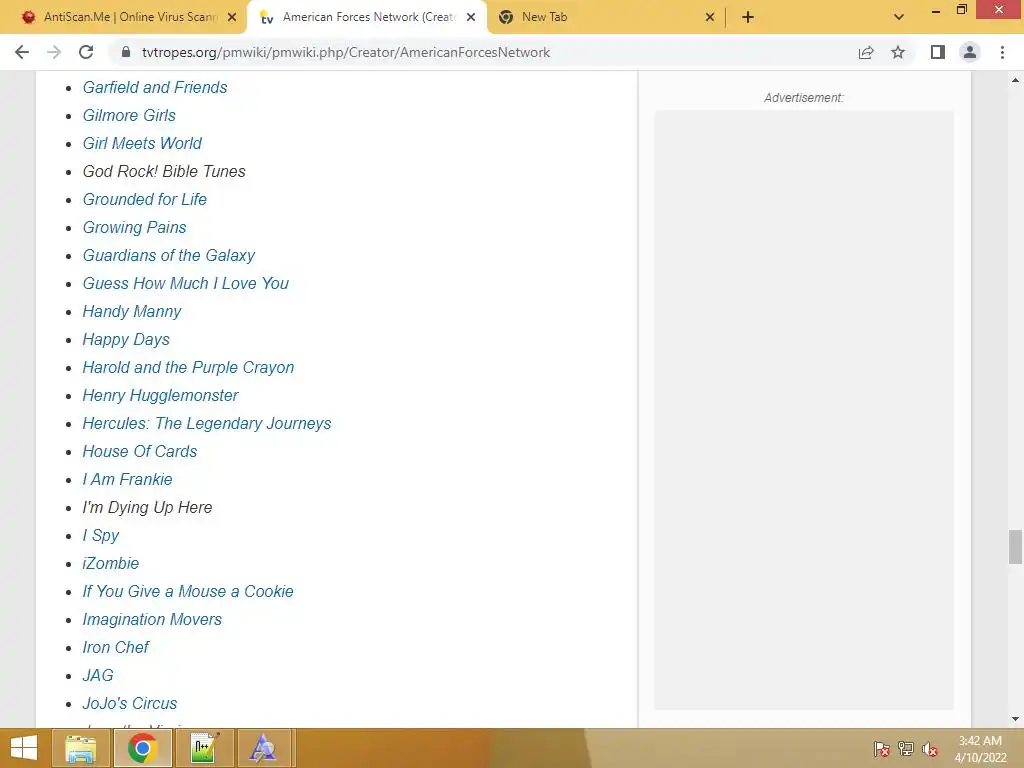Viewport: 1024px width, 768px height.
Task: Open the network status tray icon
Action: 906,749
